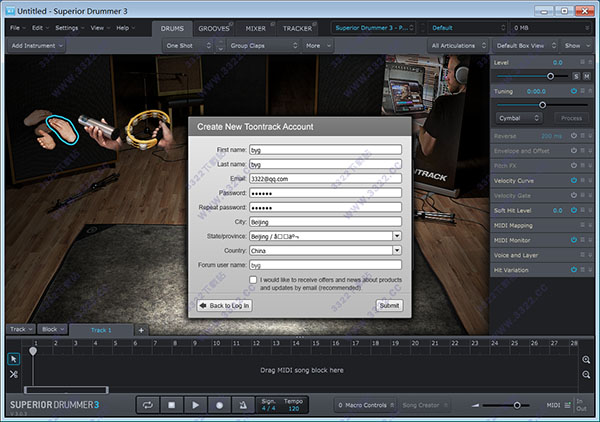600x422 pixels.
Task: Expand the All Articulations dropdown
Action: 459,45
